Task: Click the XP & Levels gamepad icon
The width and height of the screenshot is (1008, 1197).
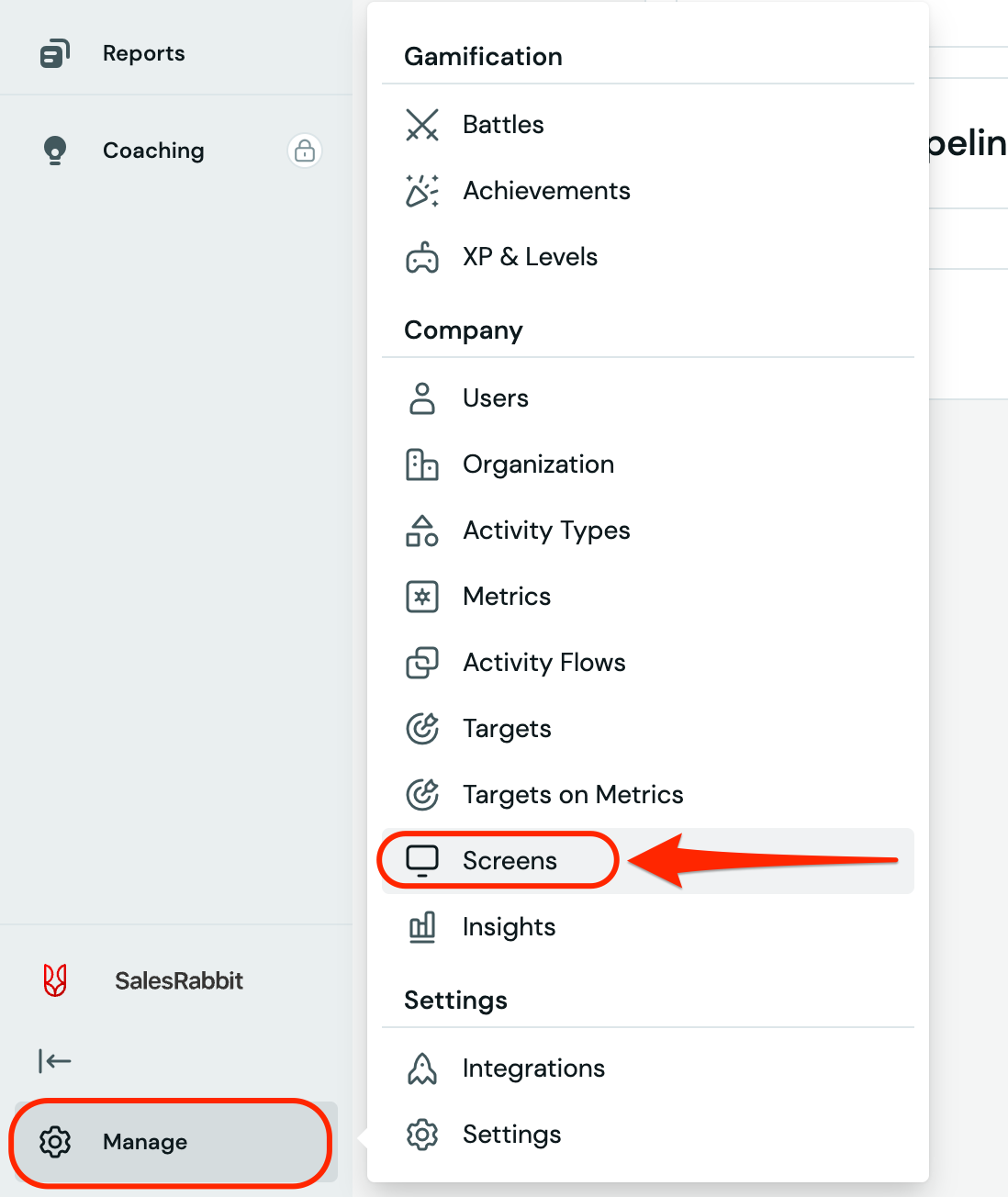Action: pos(422,257)
